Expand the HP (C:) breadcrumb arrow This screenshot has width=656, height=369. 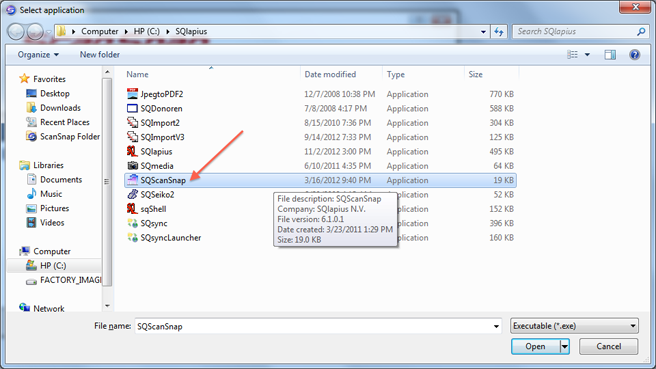167,31
